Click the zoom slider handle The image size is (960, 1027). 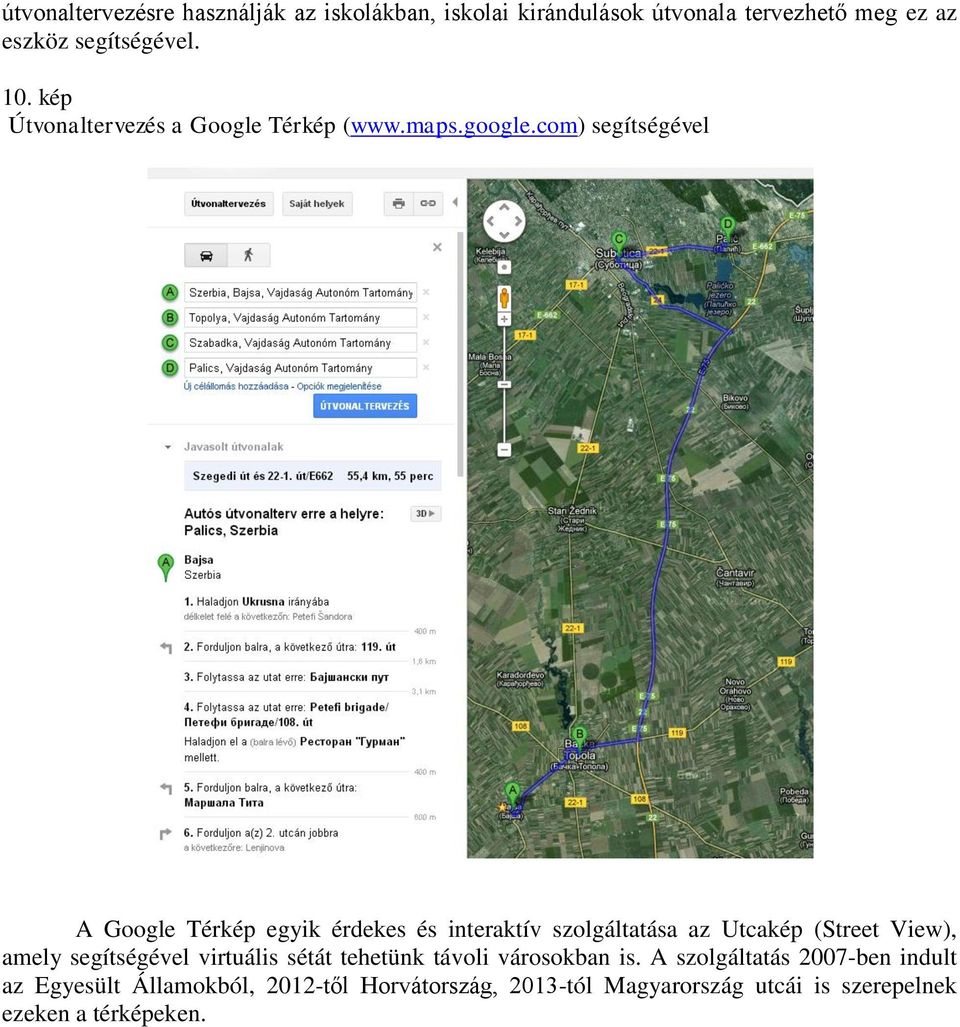tap(504, 384)
